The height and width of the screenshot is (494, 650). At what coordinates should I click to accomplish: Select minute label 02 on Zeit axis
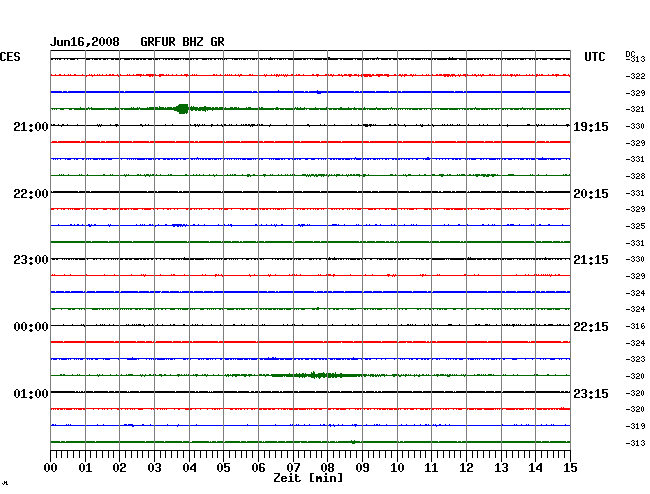coord(119,467)
